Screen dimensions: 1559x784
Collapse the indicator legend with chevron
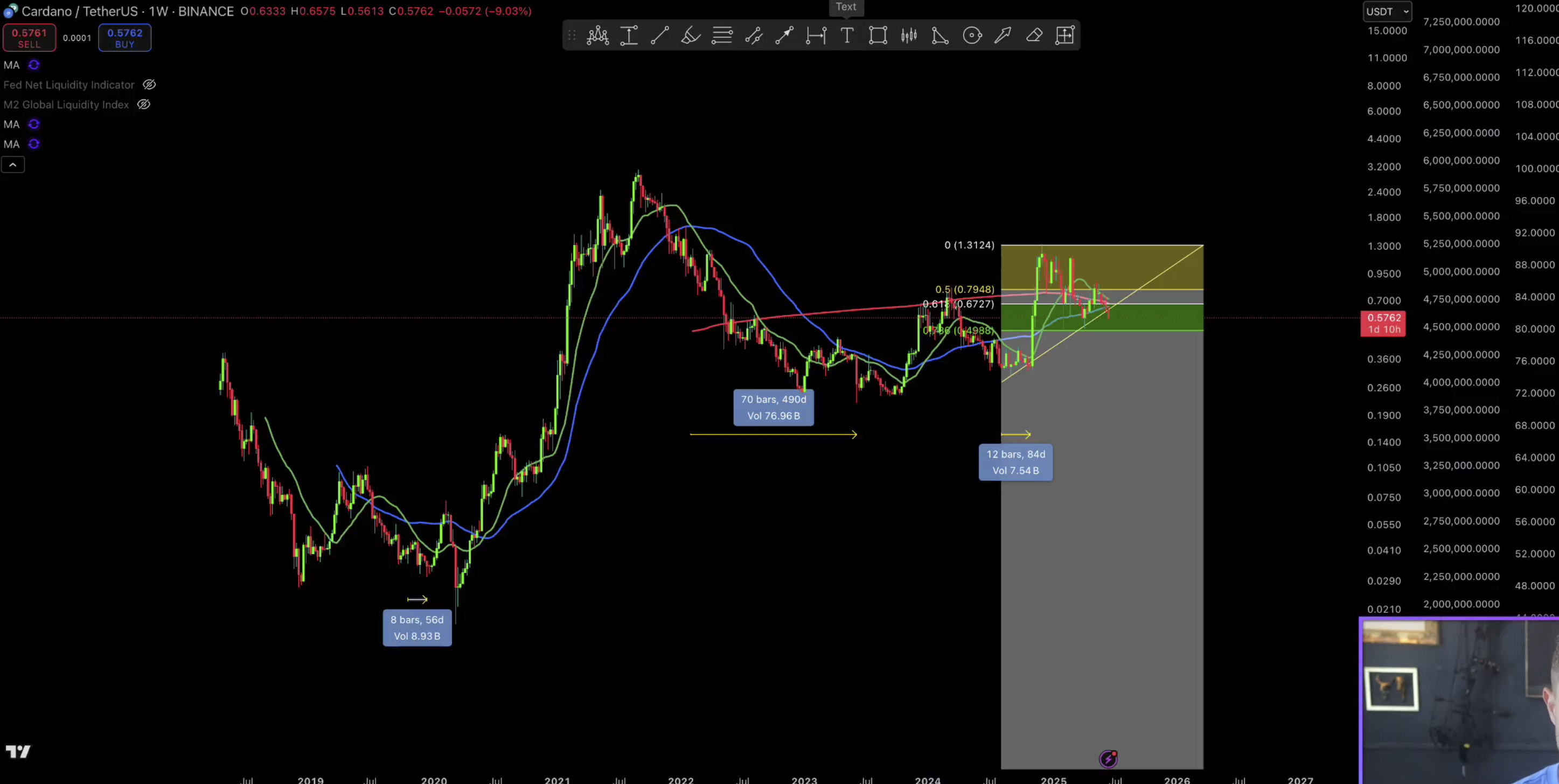tap(13, 165)
